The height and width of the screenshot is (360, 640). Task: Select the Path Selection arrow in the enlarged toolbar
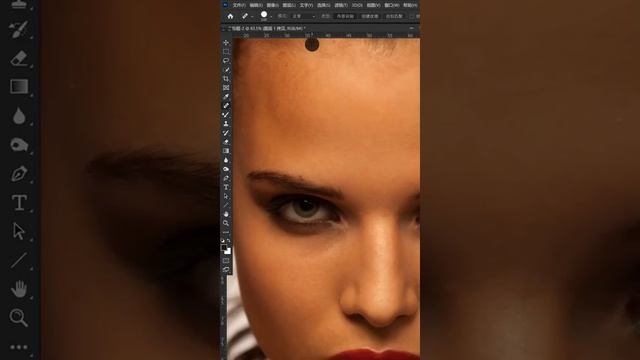[19, 231]
